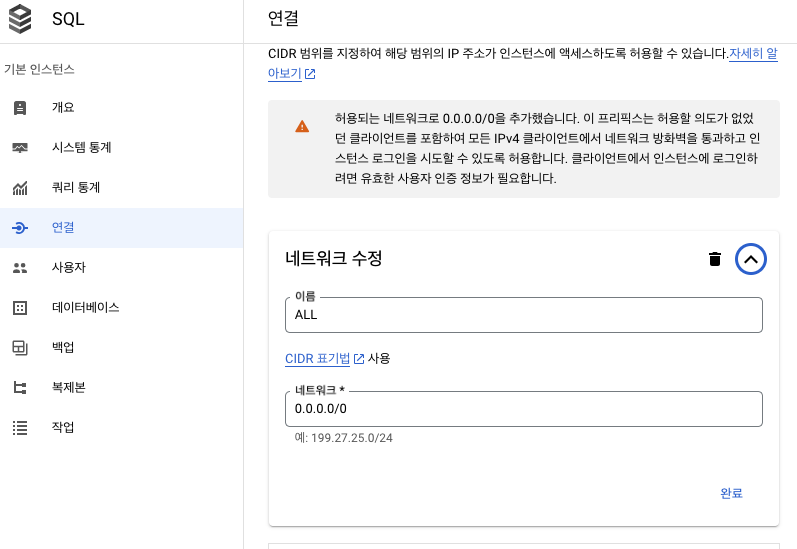The height and width of the screenshot is (549, 797).
Task: Click the 연결 page heading
Action: coord(283,19)
